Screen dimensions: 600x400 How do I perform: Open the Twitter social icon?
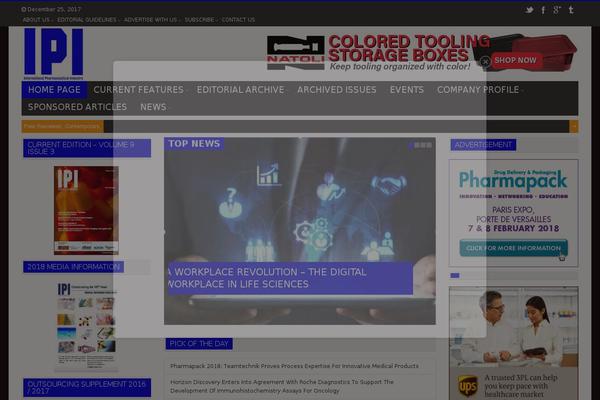pos(529,10)
